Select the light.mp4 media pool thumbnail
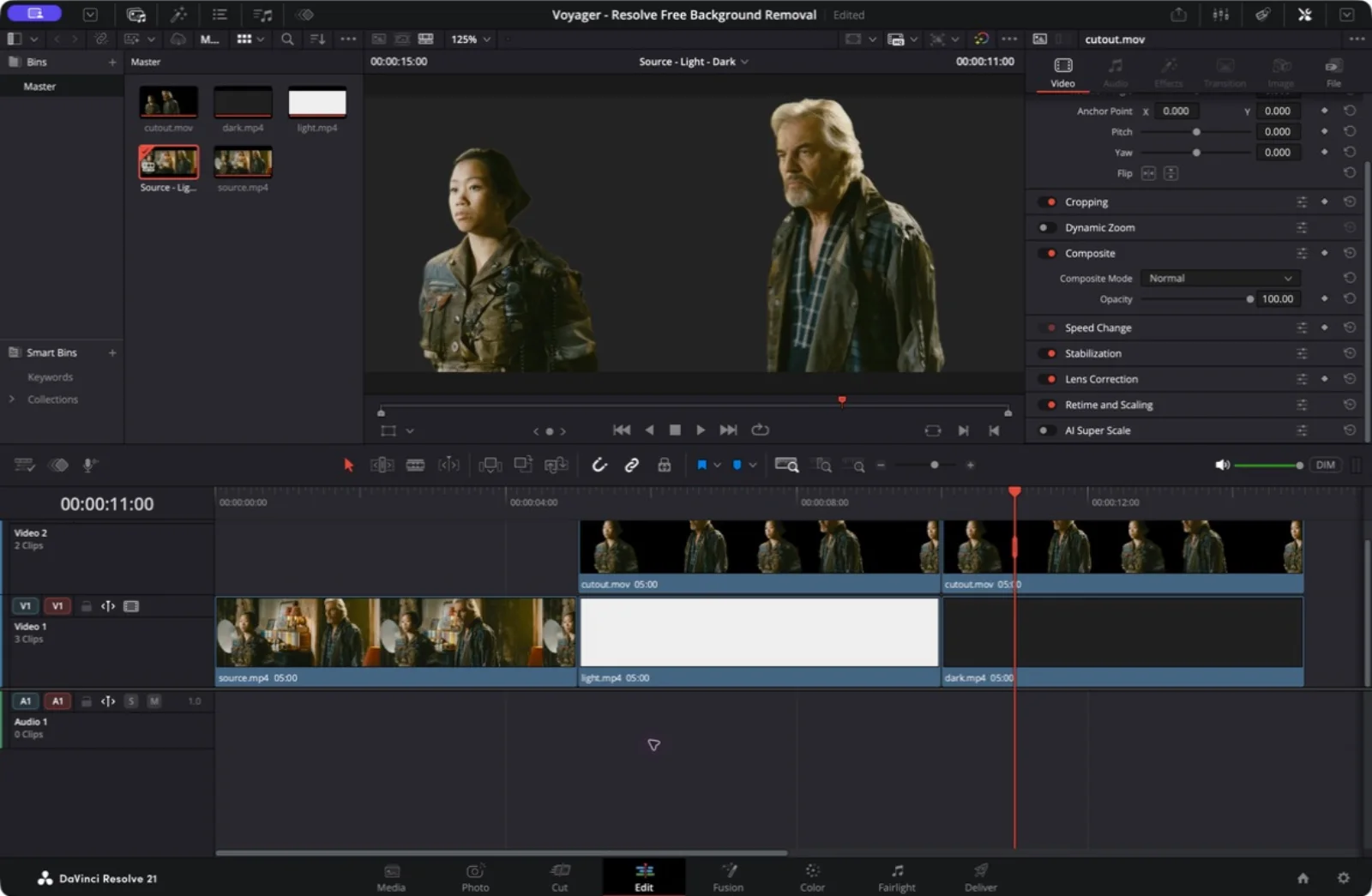1372x896 pixels. pos(317,102)
